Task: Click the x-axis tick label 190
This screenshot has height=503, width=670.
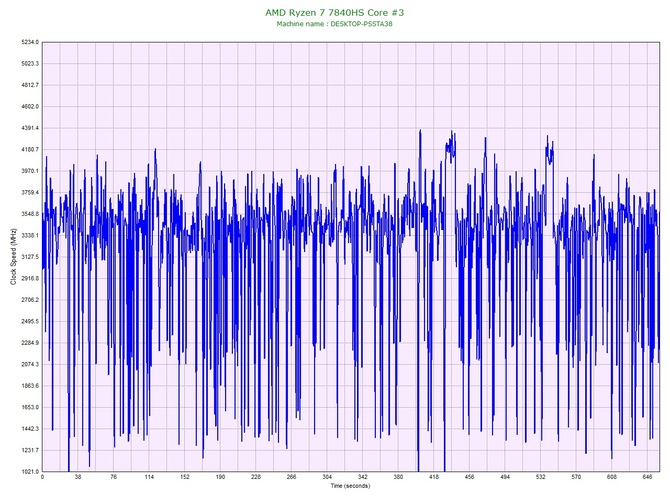Action: coord(220,477)
